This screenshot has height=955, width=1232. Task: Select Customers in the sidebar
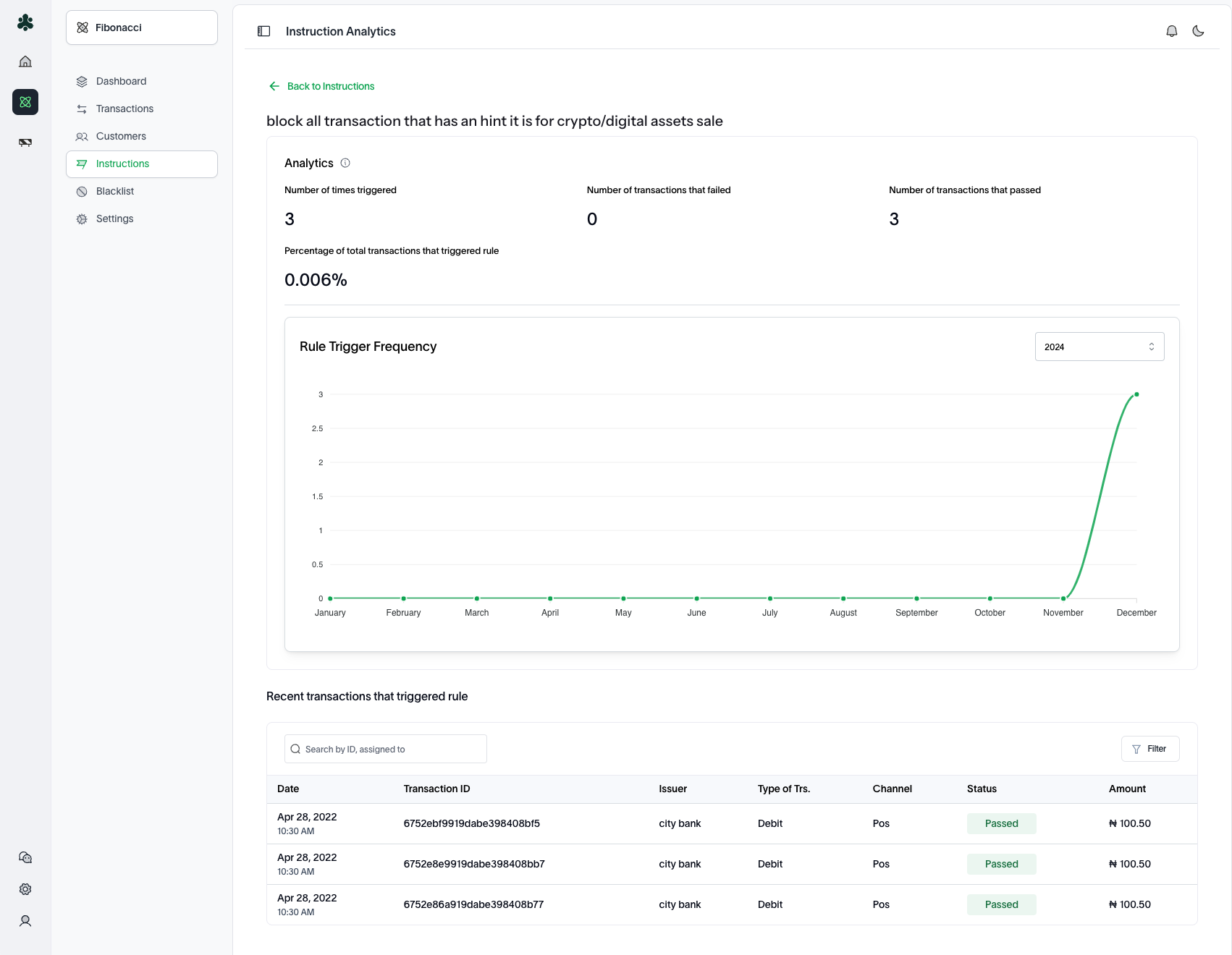(121, 136)
